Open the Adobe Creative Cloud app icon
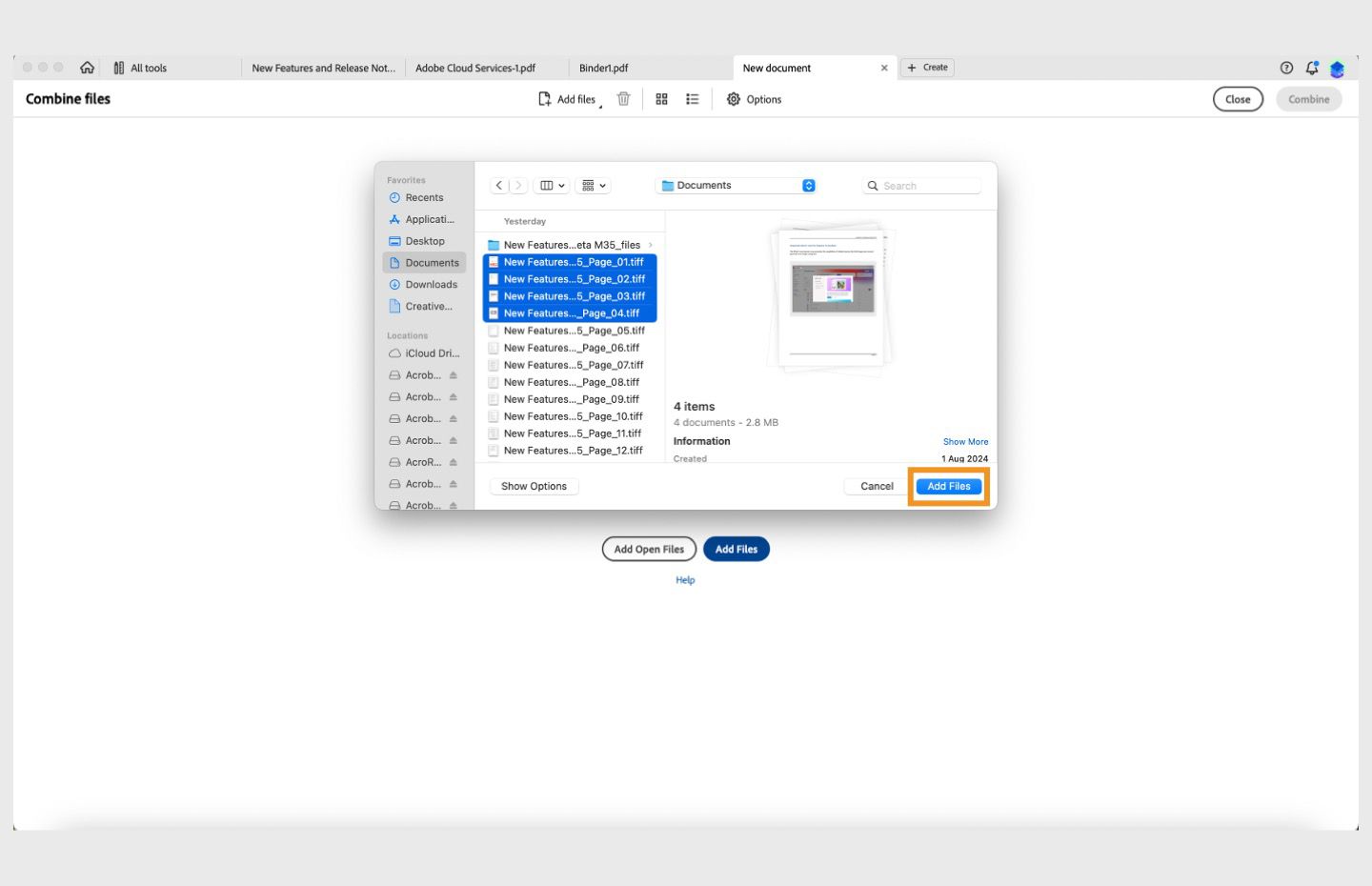The height and width of the screenshot is (886, 1372). 1337,69
